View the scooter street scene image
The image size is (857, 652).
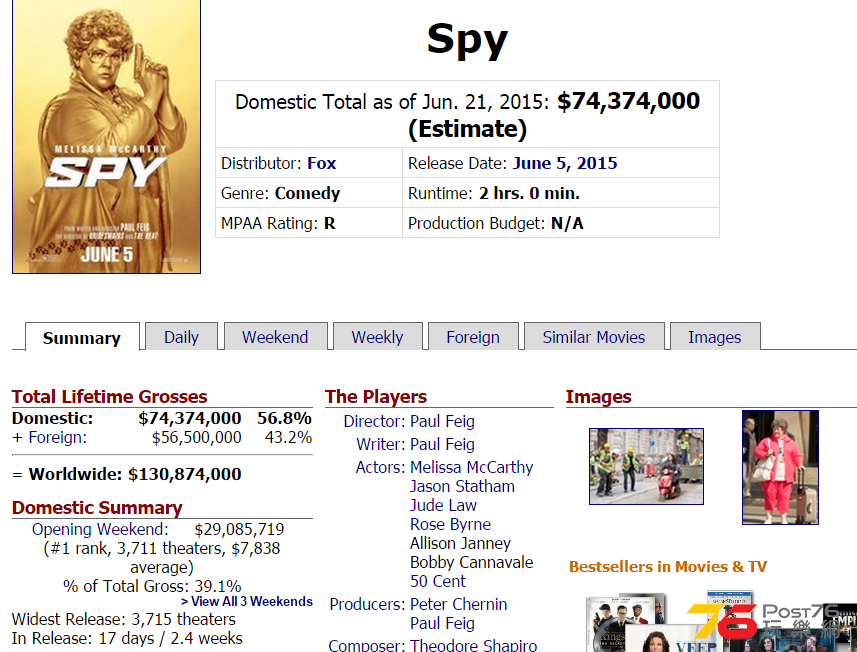tap(647, 466)
